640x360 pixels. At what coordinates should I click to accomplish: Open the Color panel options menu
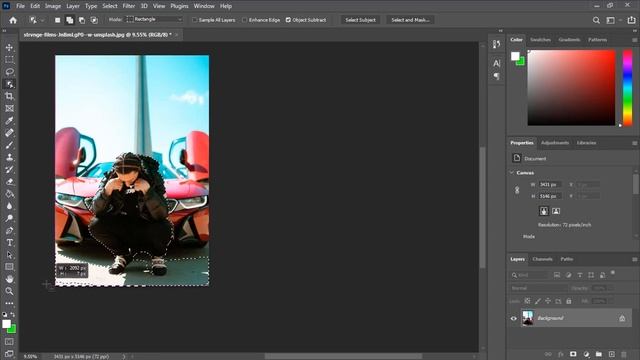[x=634, y=40]
